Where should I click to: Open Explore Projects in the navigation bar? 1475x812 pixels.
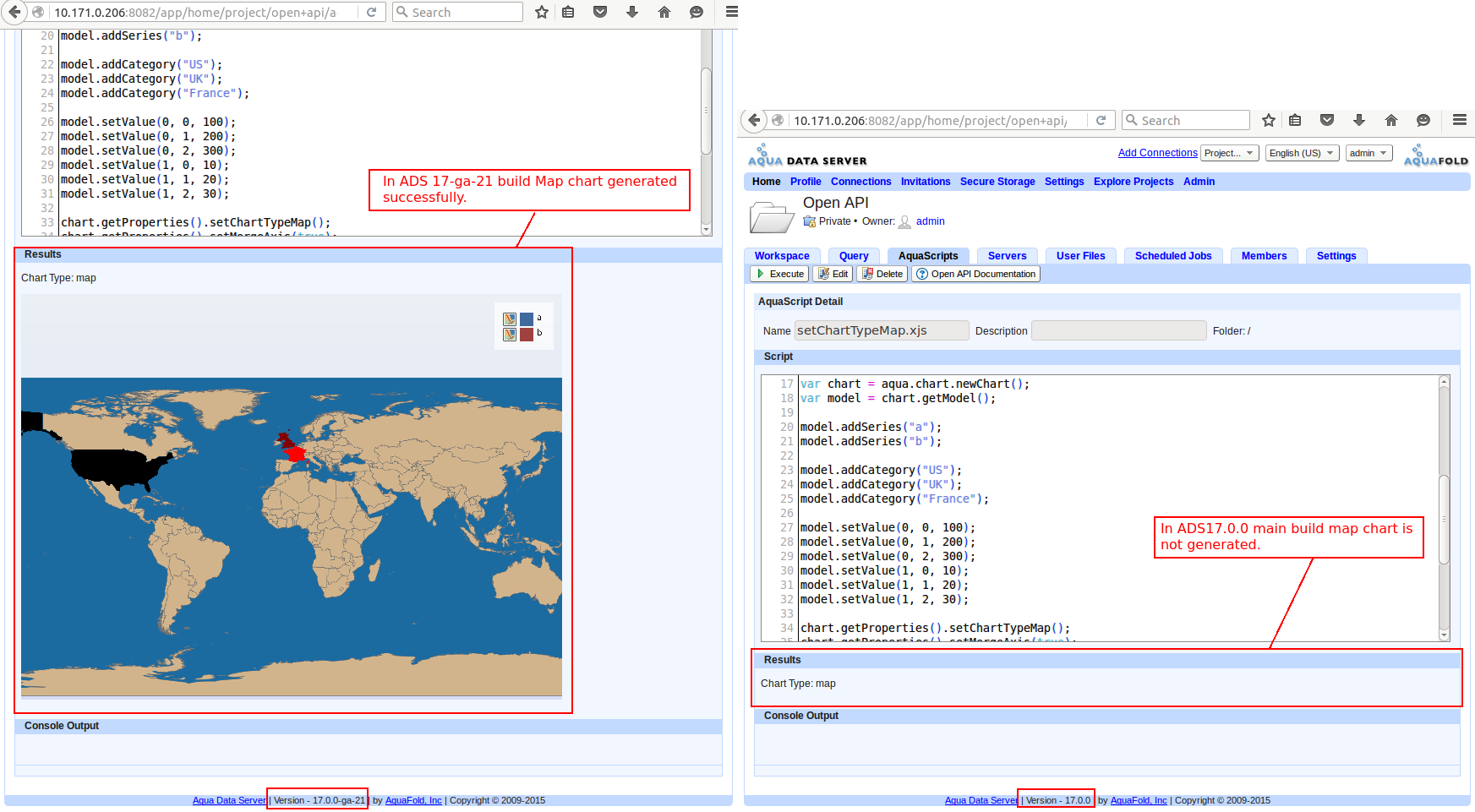click(x=1134, y=182)
